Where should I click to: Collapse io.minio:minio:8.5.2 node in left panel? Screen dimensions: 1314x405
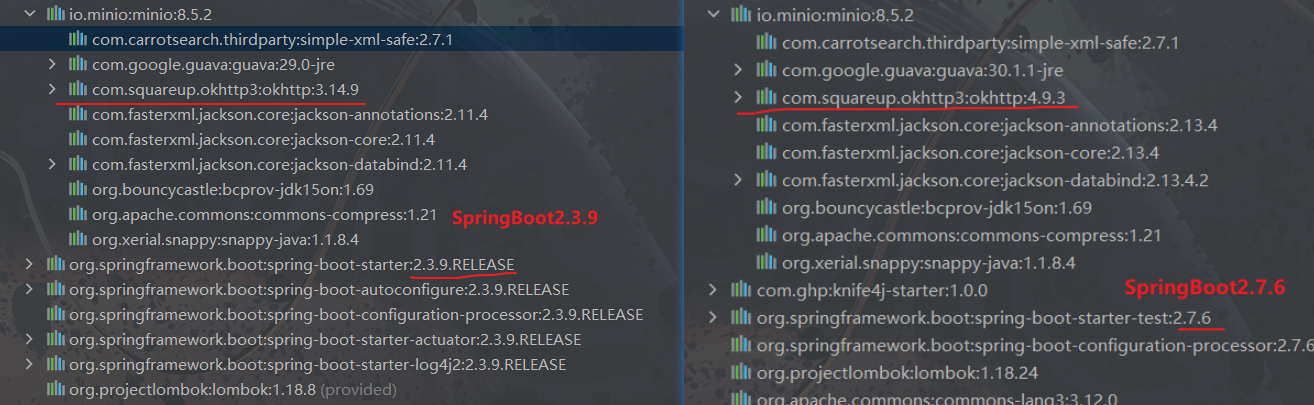pyautogui.click(x=28, y=15)
